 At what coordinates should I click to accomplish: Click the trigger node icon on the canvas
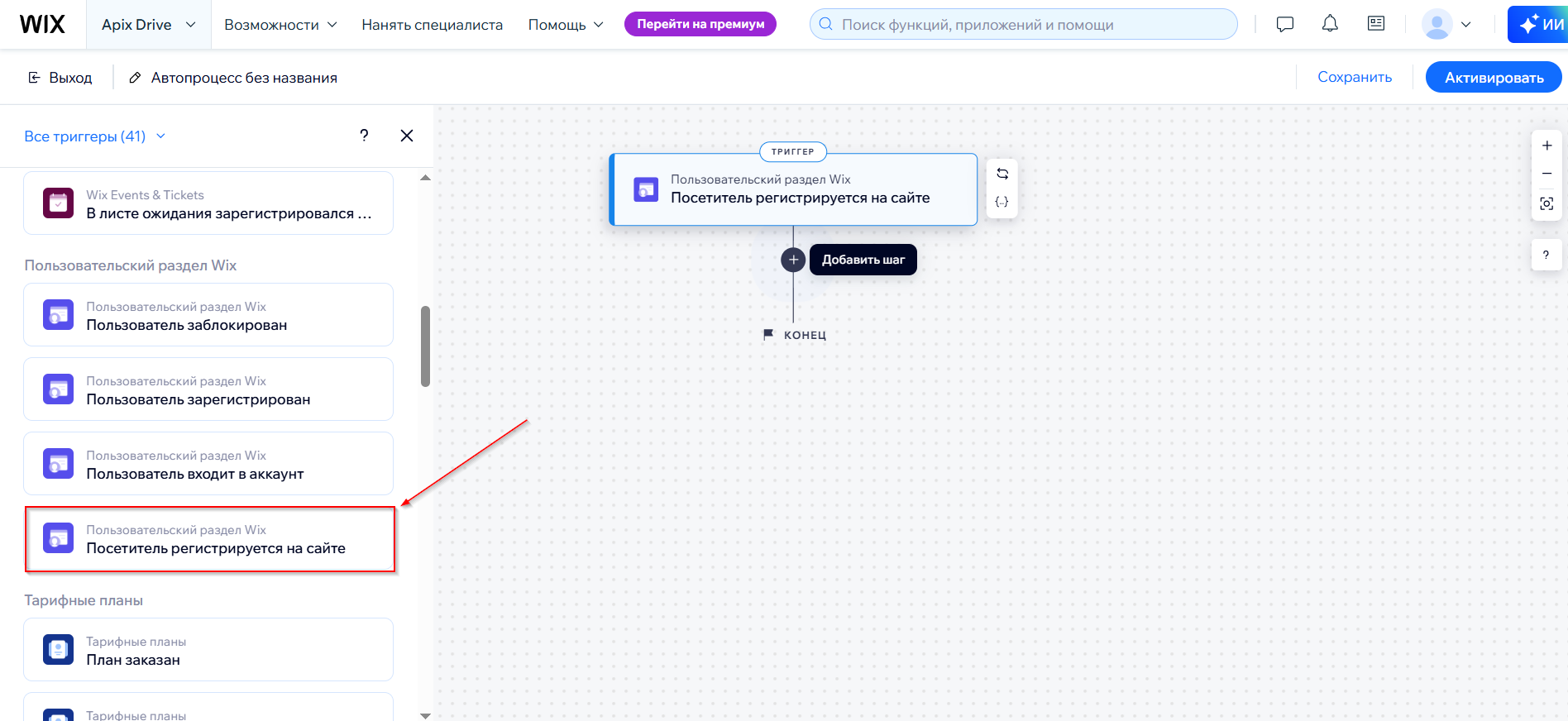click(646, 189)
